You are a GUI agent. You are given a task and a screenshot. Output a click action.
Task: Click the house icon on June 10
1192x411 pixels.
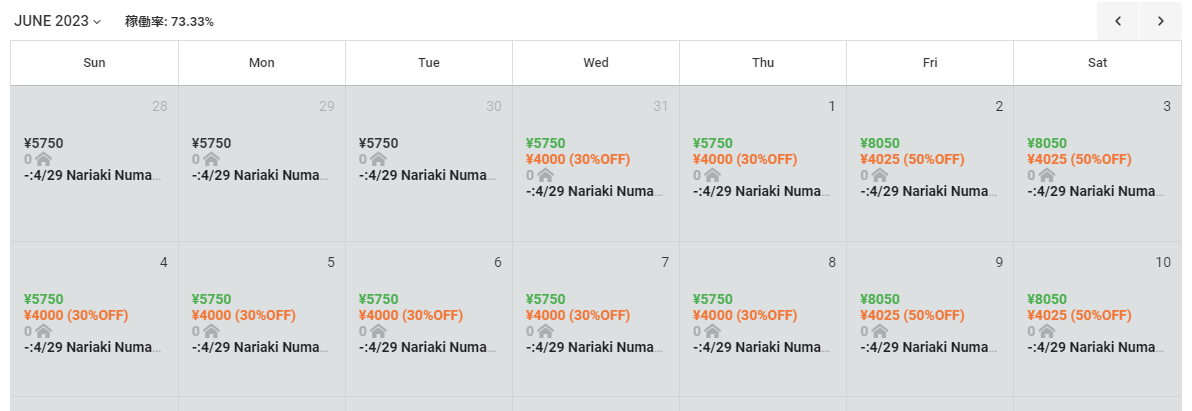(1046, 331)
